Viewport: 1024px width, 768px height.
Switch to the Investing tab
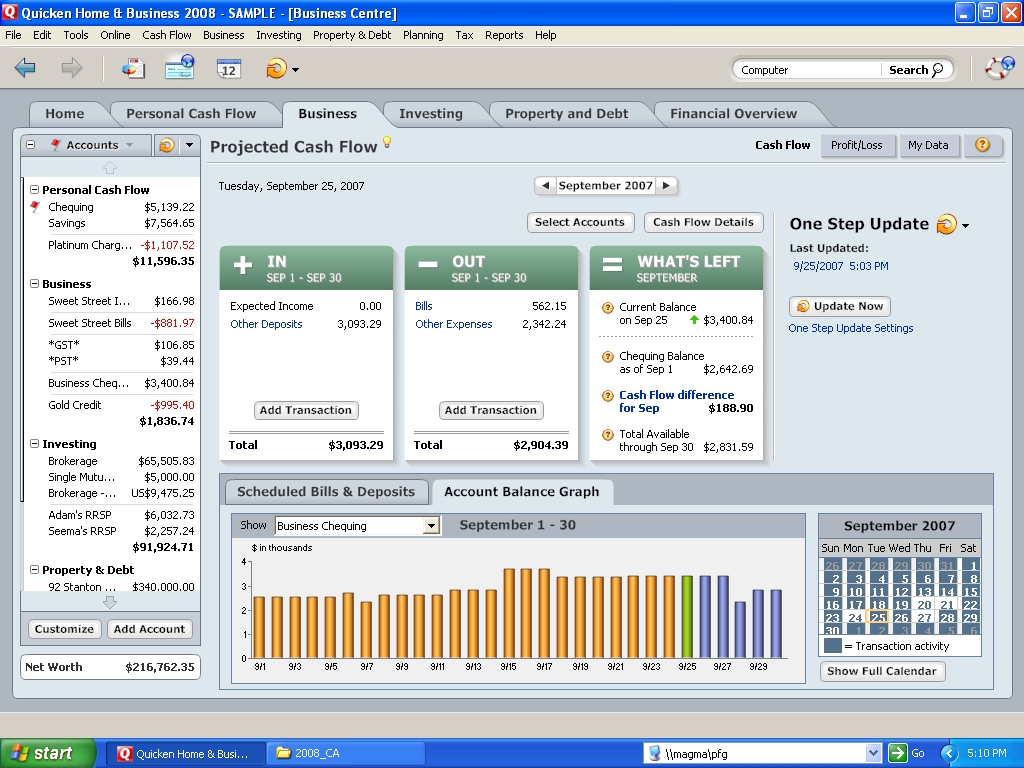[430, 114]
